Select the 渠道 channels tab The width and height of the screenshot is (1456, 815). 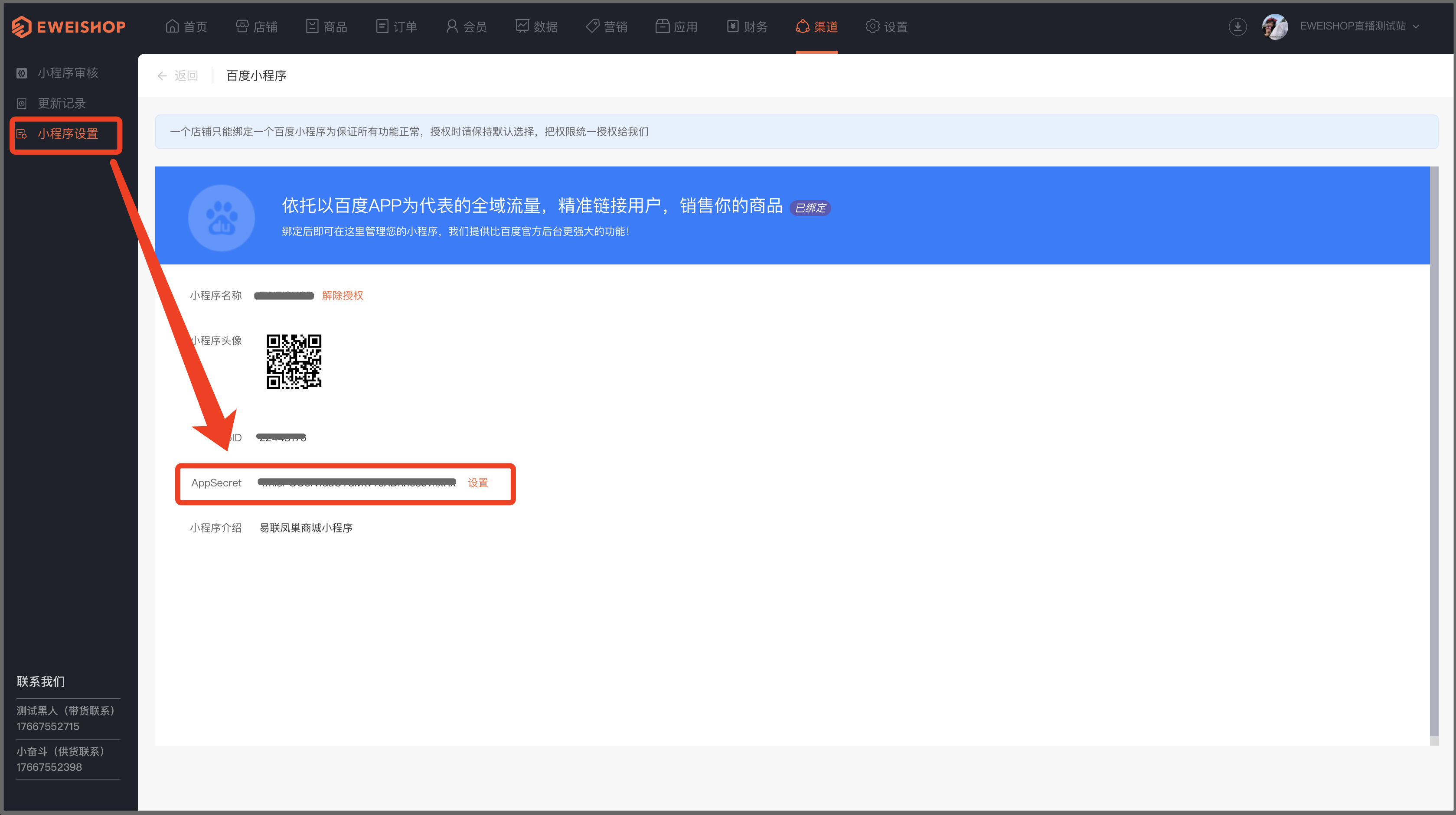pos(817,26)
